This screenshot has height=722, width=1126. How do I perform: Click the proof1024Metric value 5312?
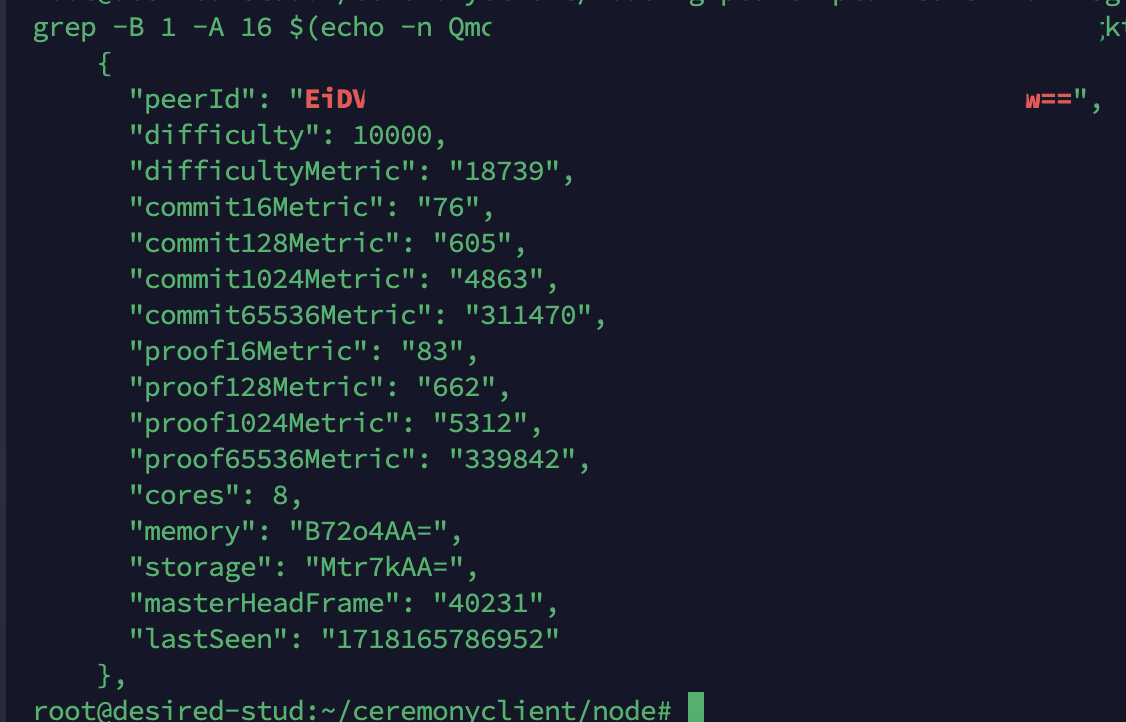click(x=480, y=423)
